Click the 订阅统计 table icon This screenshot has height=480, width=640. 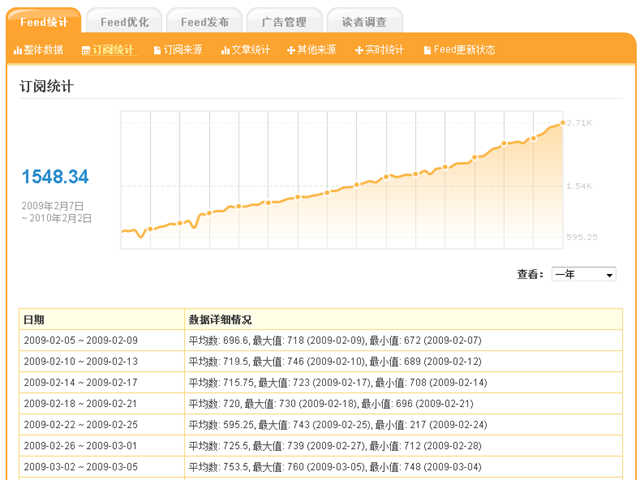click(x=86, y=50)
